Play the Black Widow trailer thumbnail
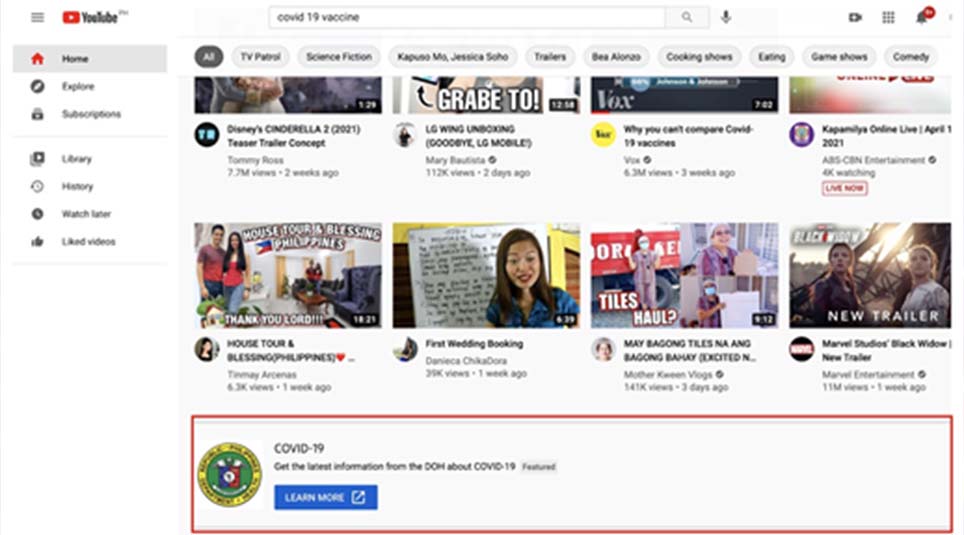 coord(871,275)
